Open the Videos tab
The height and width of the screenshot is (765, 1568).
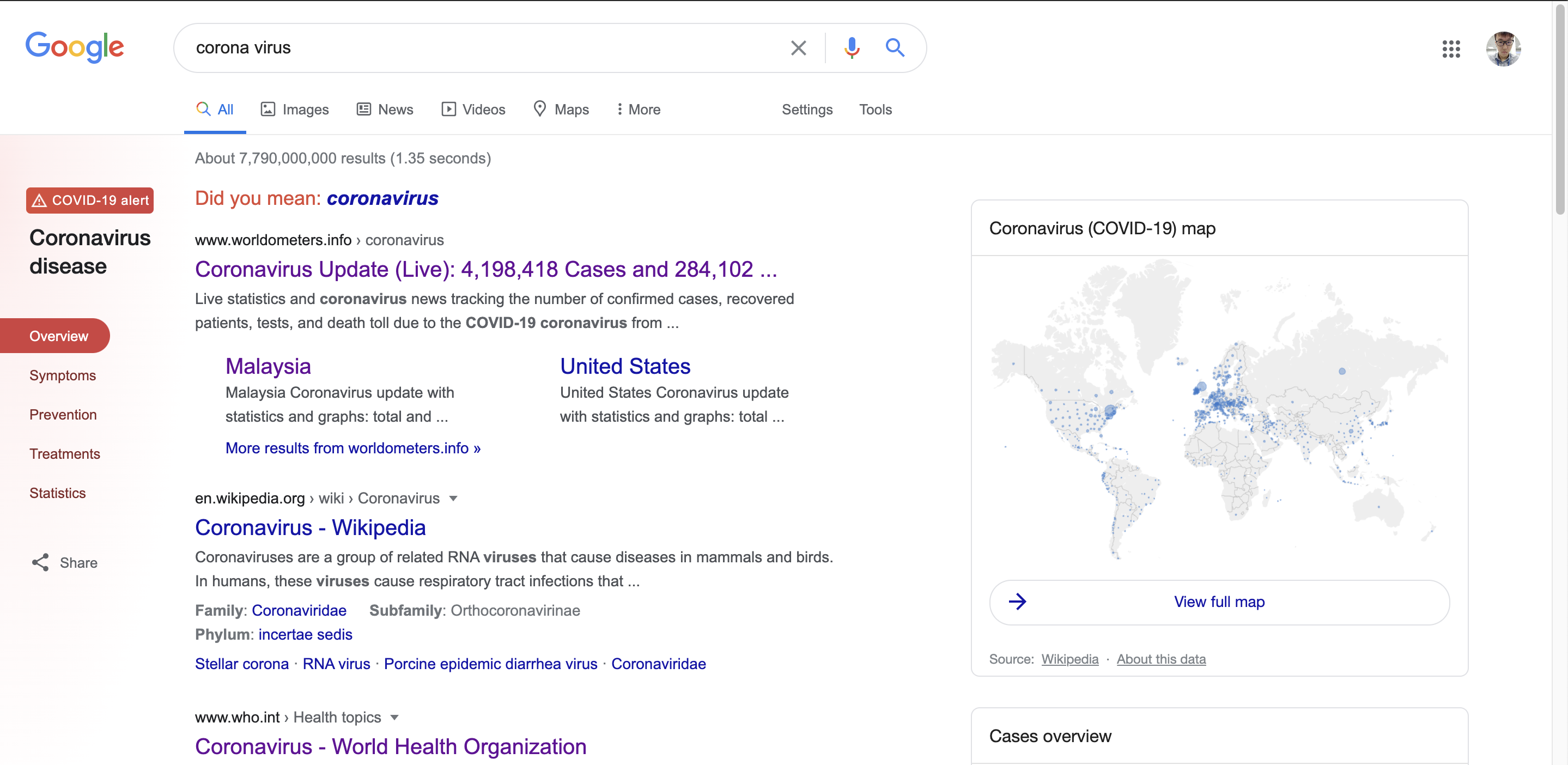click(x=473, y=110)
